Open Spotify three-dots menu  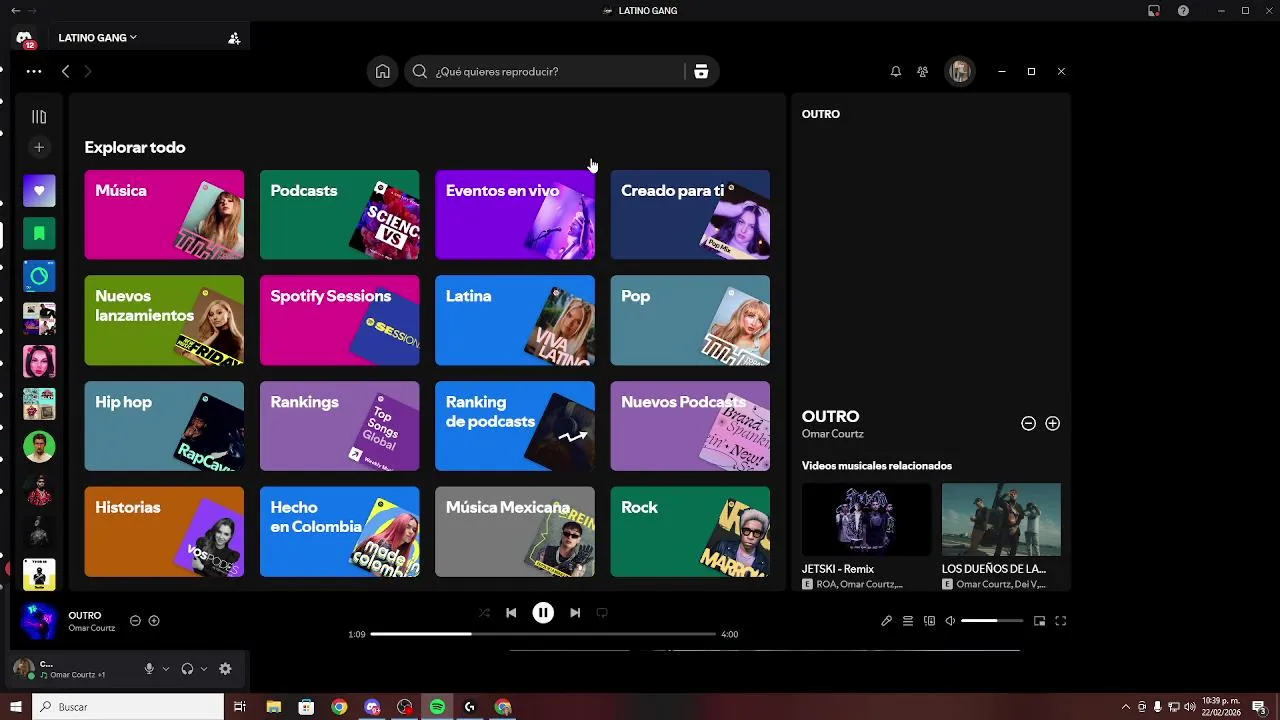(x=34, y=71)
